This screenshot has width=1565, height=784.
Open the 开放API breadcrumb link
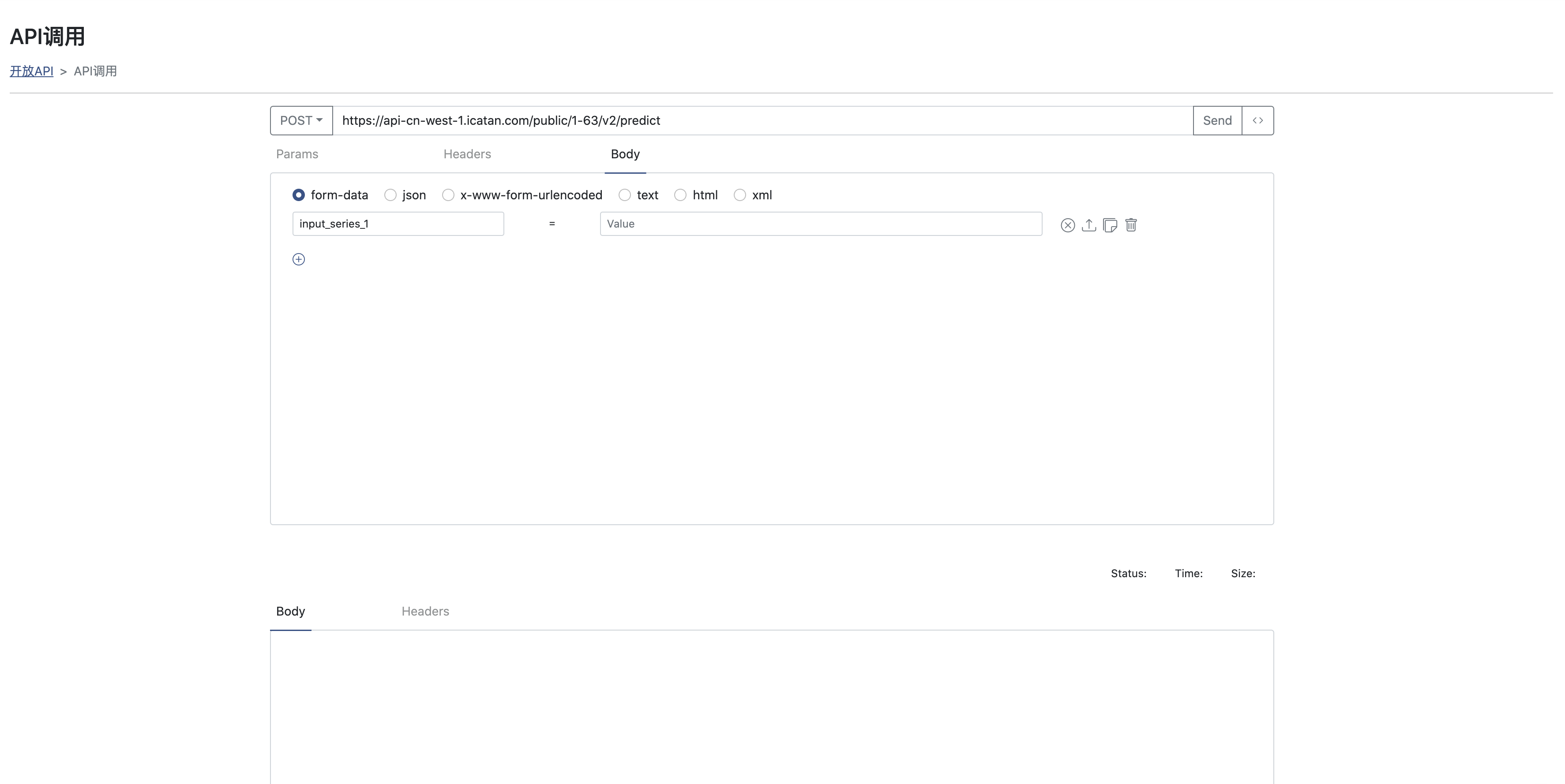32,71
